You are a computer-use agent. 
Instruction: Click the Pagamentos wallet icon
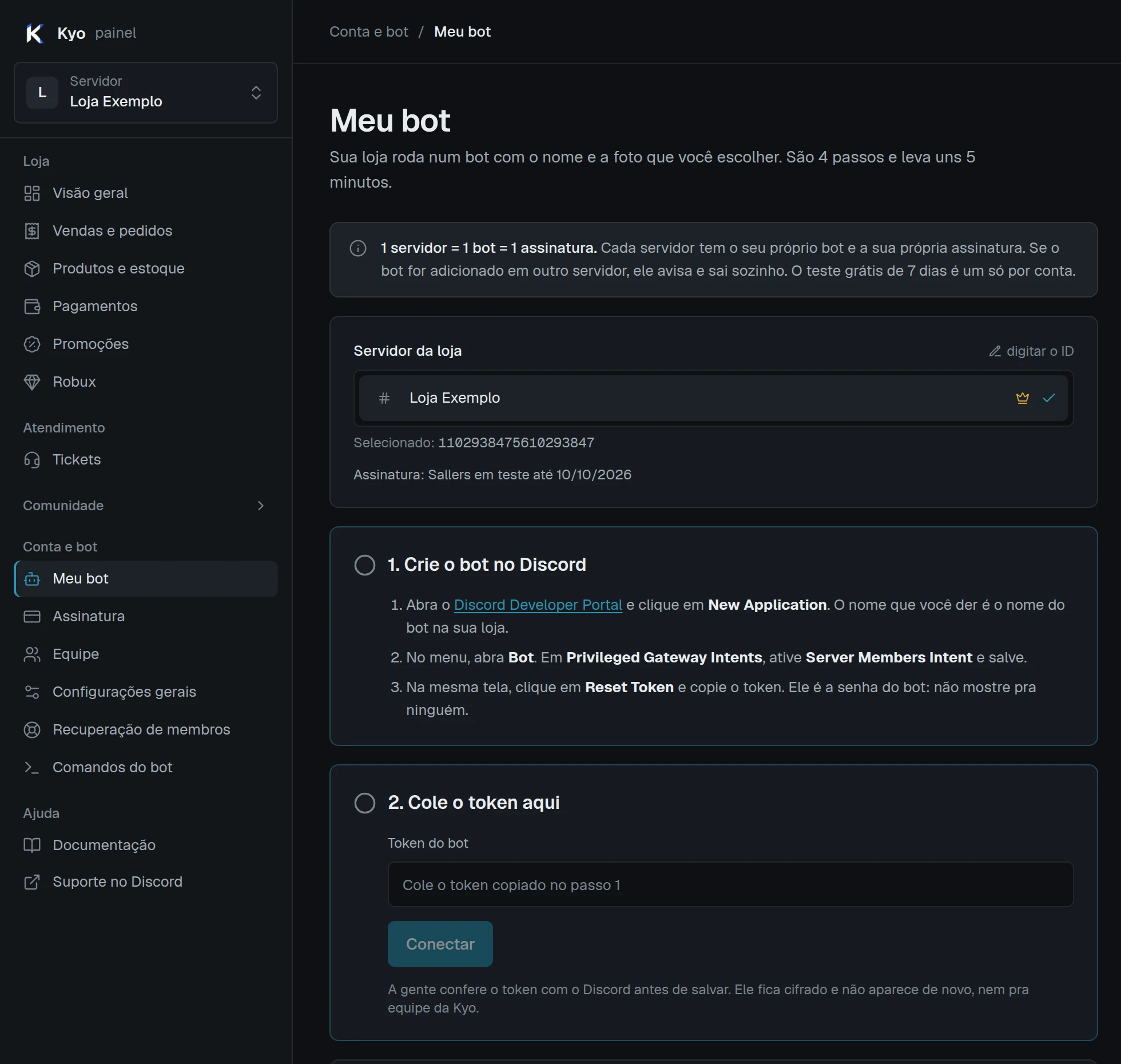pyautogui.click(x=32, y=307)
